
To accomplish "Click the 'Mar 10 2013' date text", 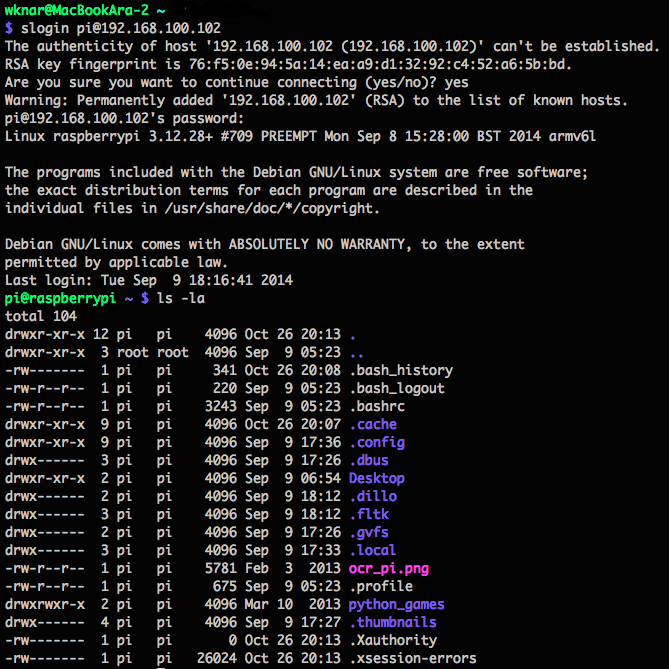I will click(293, 605).
